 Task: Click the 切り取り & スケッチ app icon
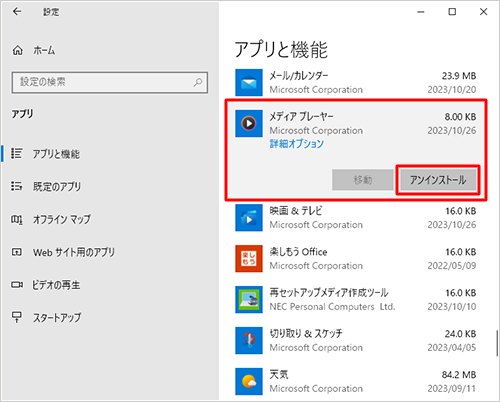(x=249, y=340)
